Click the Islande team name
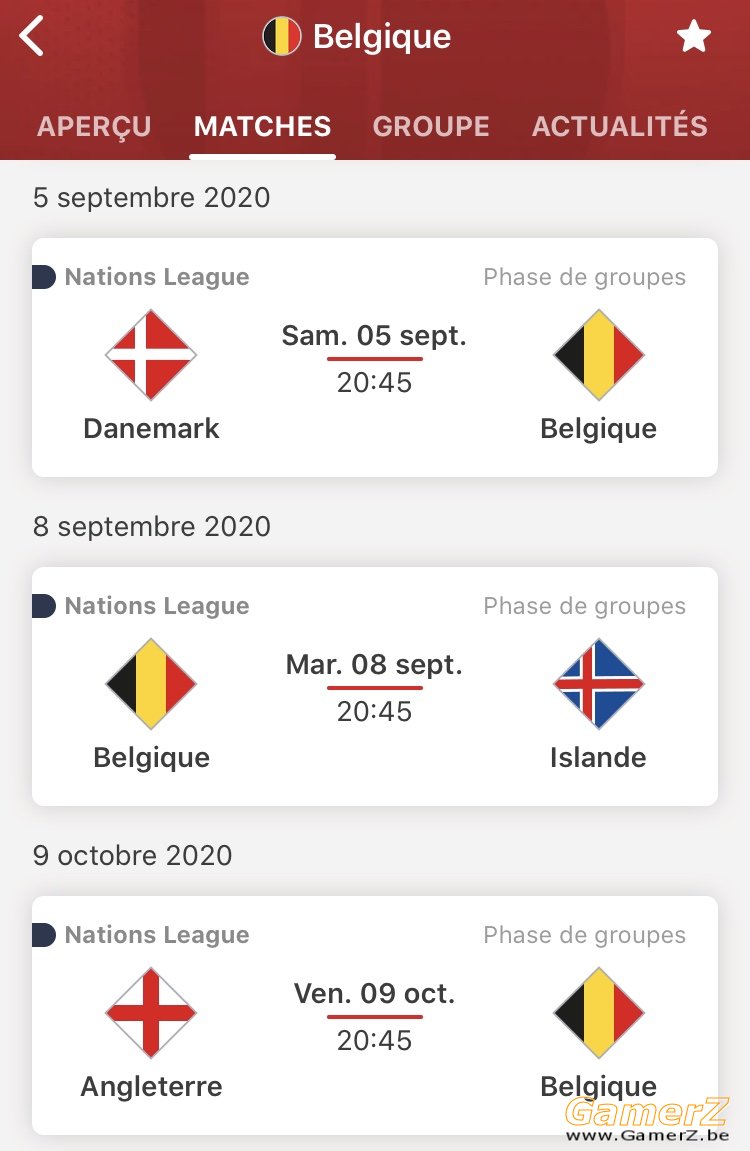The width and height of the screenshot is (750, 1151). (598, 757)
